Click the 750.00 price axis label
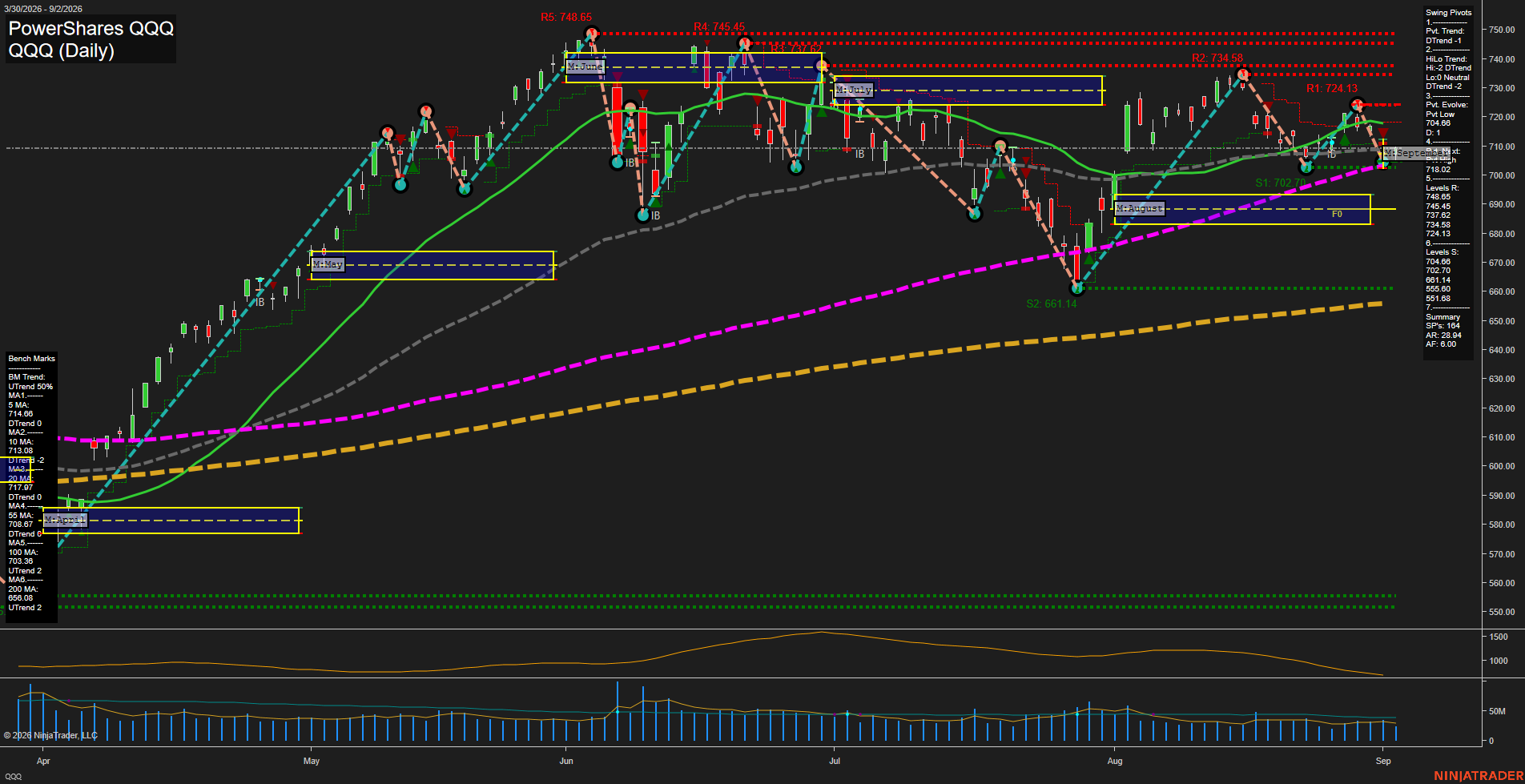 coord(1502,30)
